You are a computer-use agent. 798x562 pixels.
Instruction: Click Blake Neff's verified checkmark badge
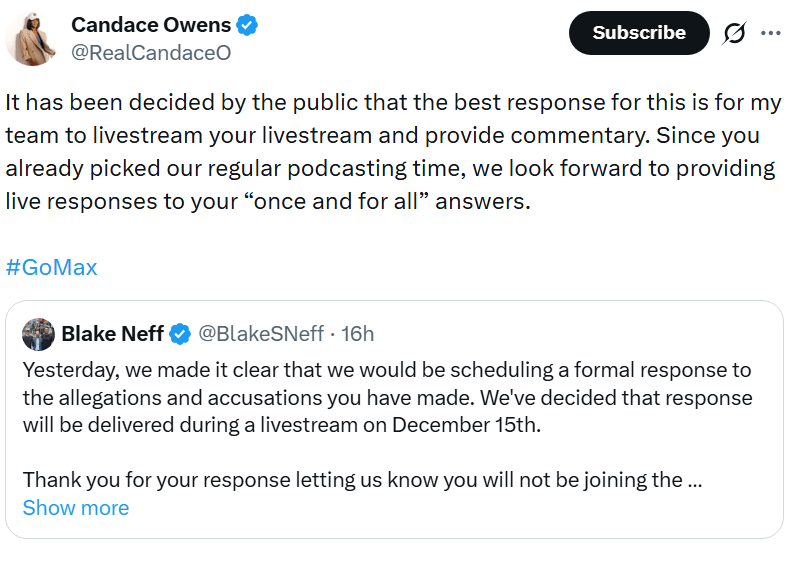tap(180, 334)
